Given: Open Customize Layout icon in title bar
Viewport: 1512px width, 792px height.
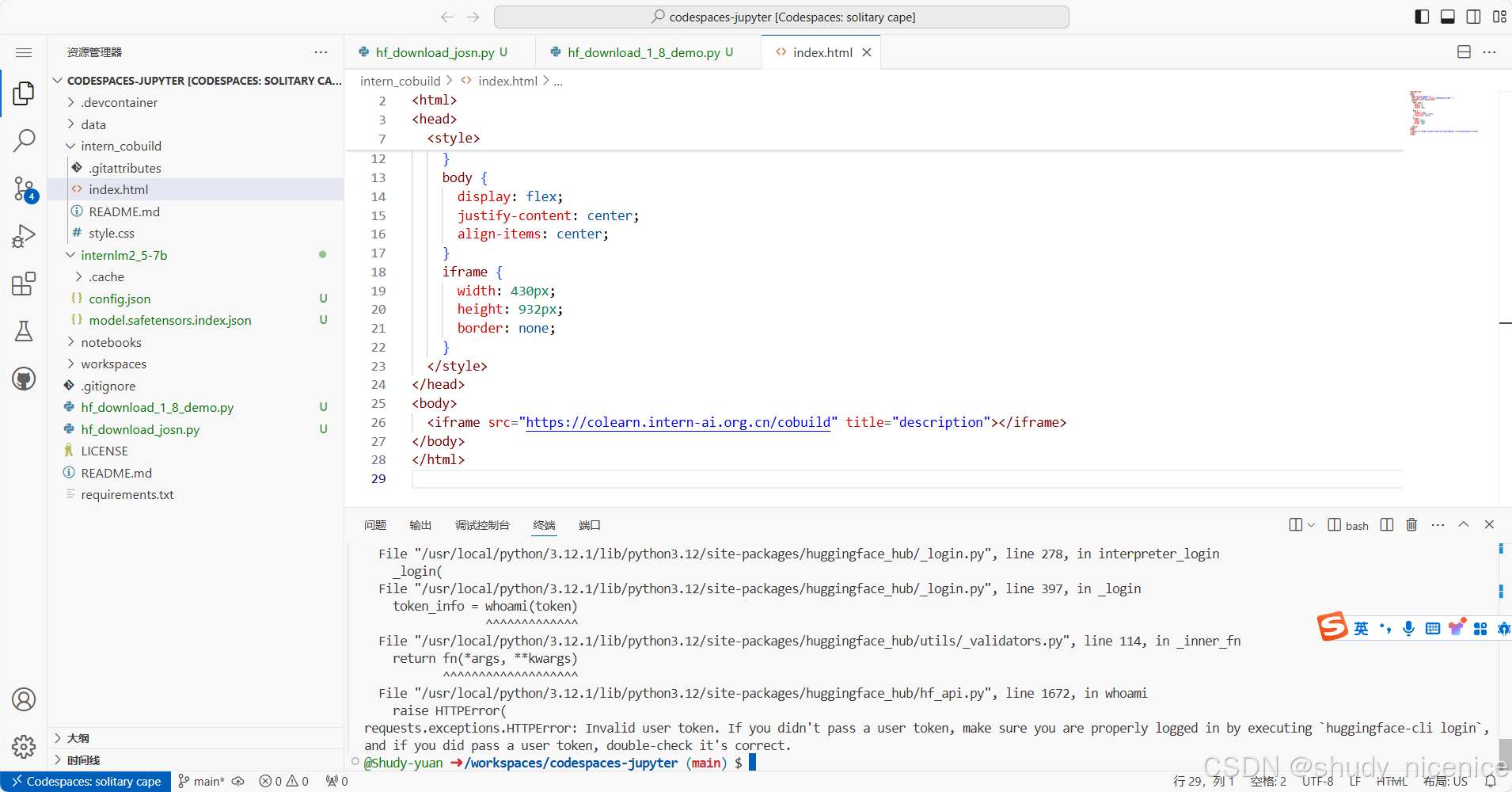Looking at the screenshot, I should [1499, 17].
